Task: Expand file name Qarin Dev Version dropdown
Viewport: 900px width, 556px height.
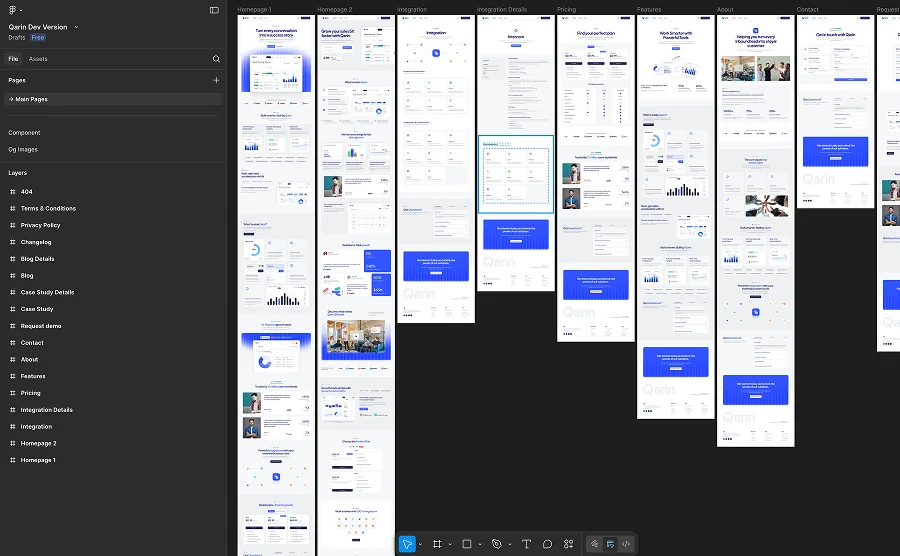Action: 76,27
